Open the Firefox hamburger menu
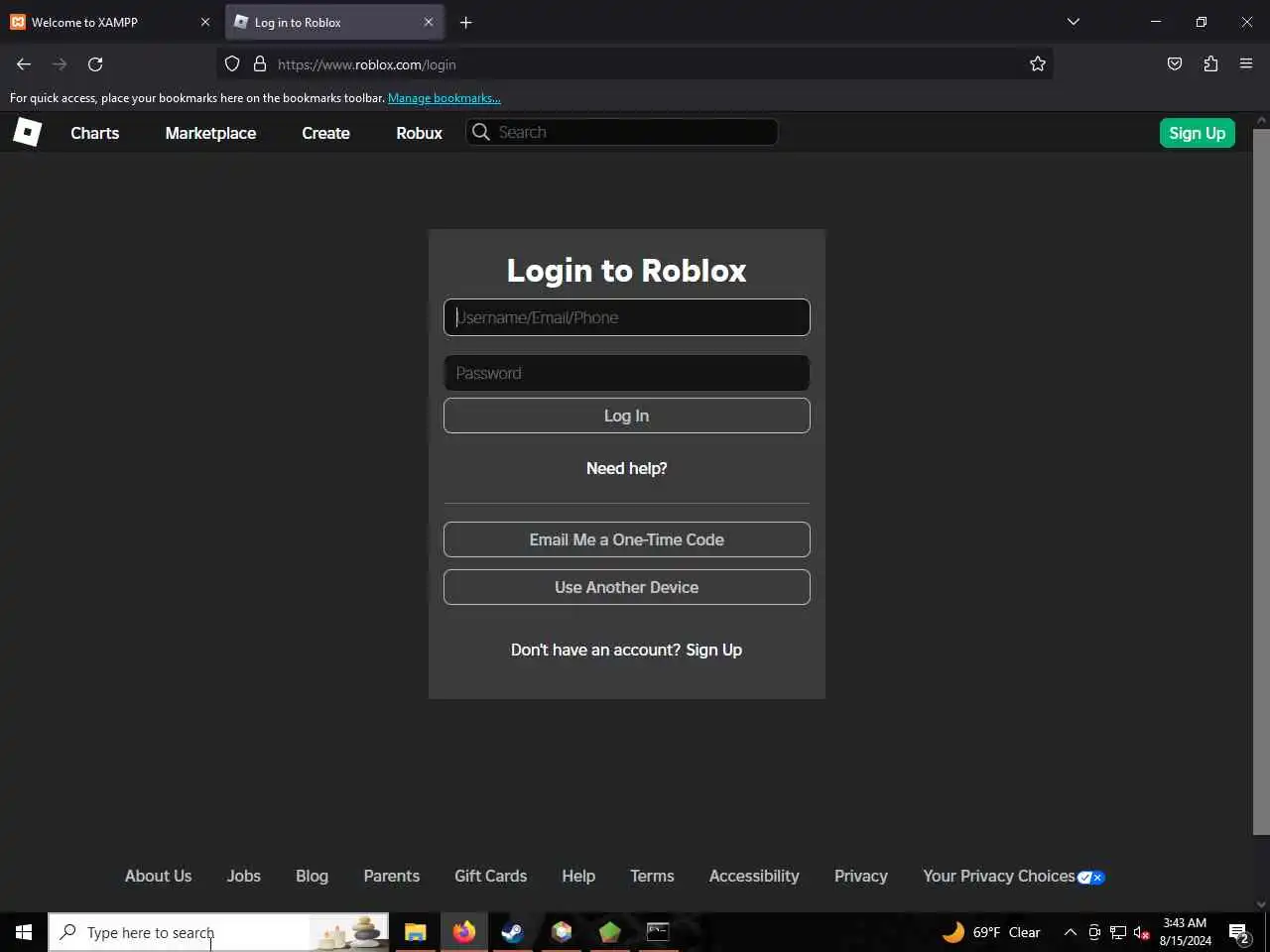This screenshot has height=952, width=1270. coord(1246,64)
